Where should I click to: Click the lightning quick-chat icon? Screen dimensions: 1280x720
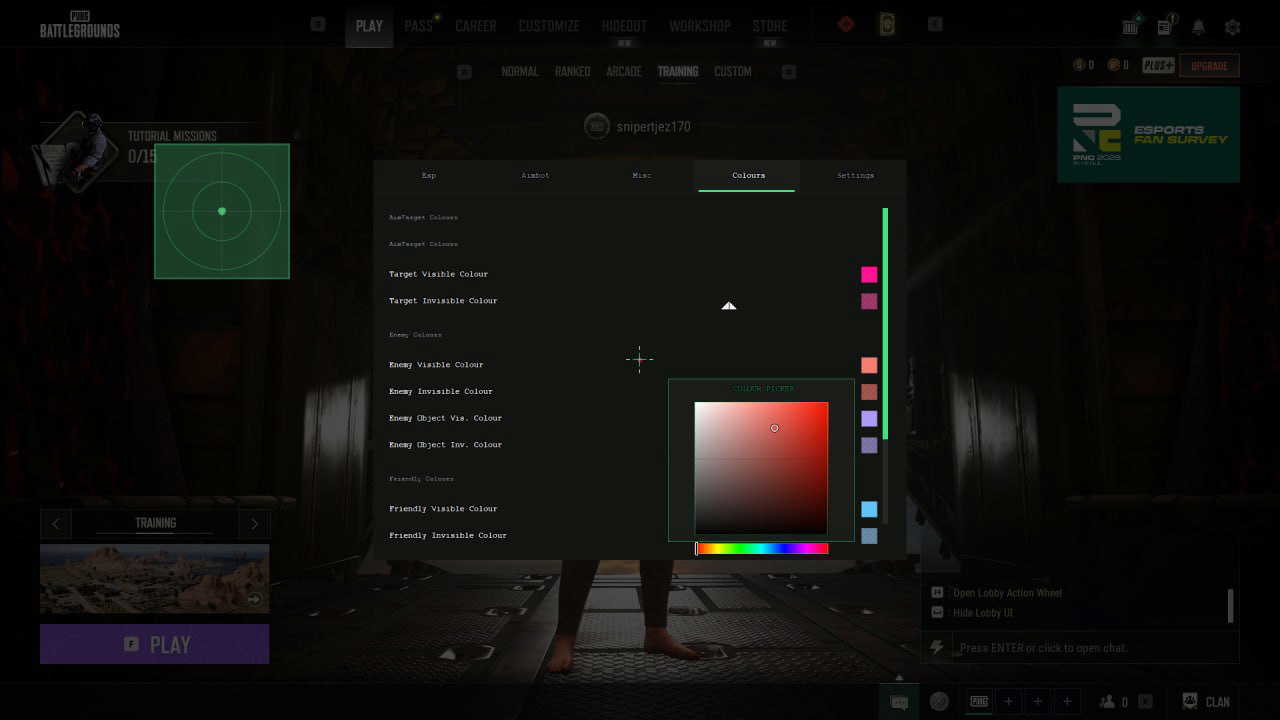tap(937, 648)
